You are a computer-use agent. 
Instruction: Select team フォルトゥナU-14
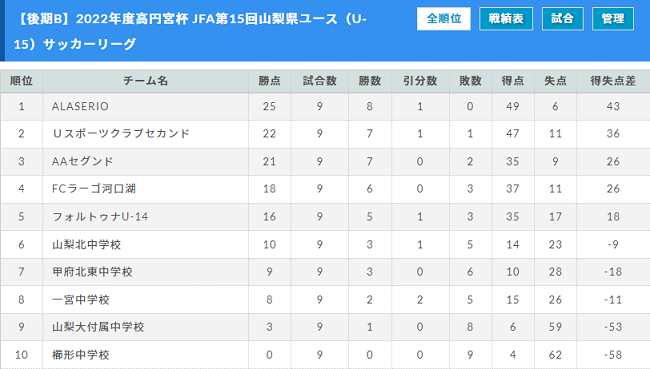click(100, 216)
